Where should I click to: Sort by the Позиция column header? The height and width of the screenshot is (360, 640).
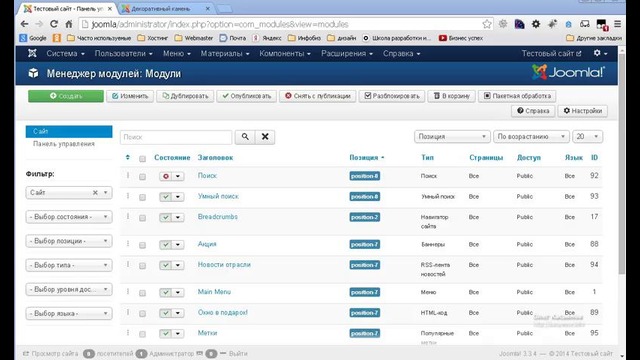click(x=367, y=158)
